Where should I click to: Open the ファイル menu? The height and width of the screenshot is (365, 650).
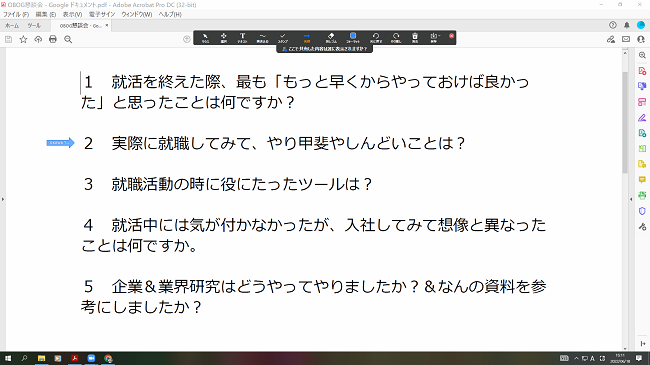tap(16, 14)
